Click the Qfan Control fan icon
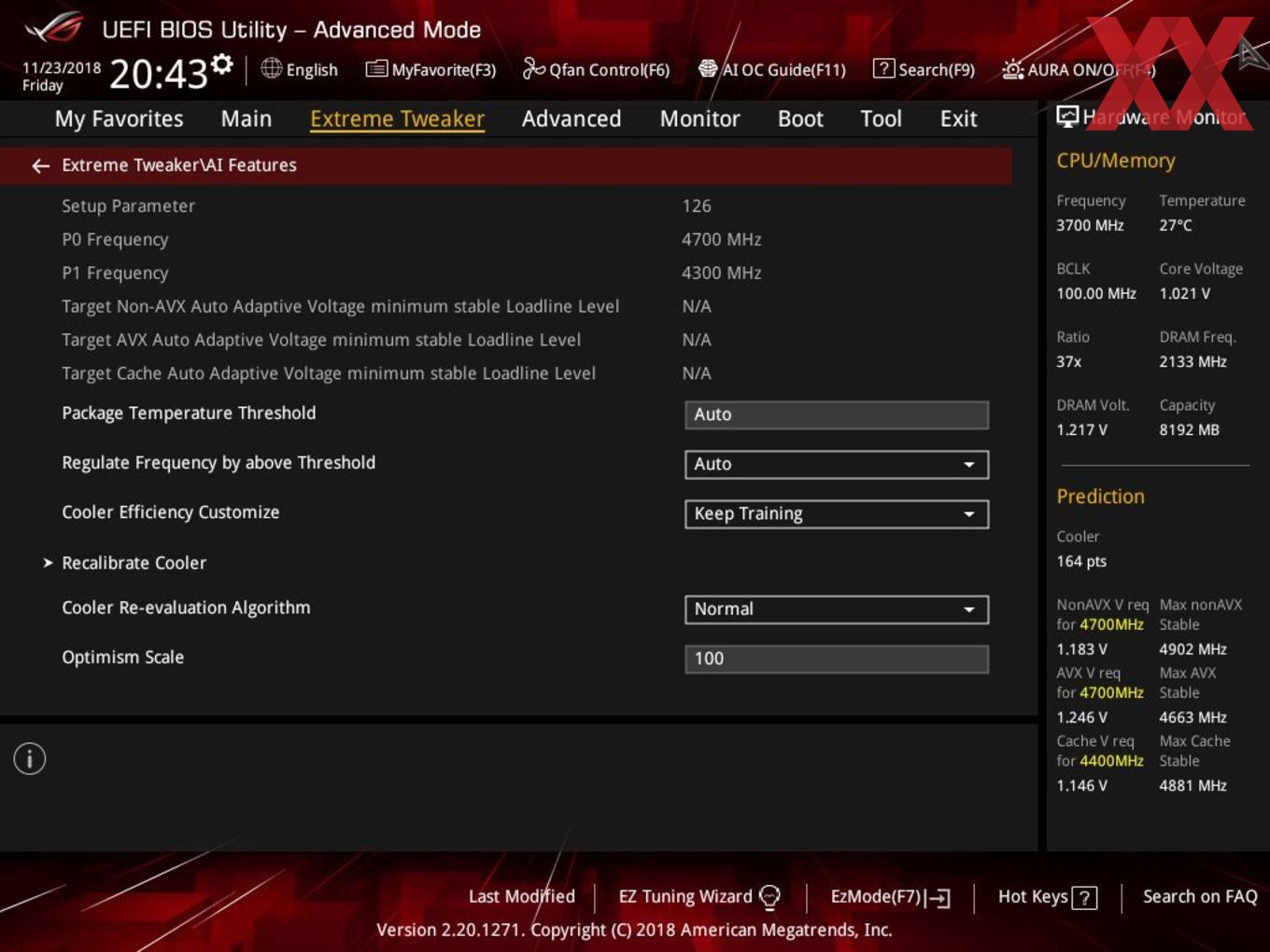This screenshot has width=1270, height=952. 533,68
